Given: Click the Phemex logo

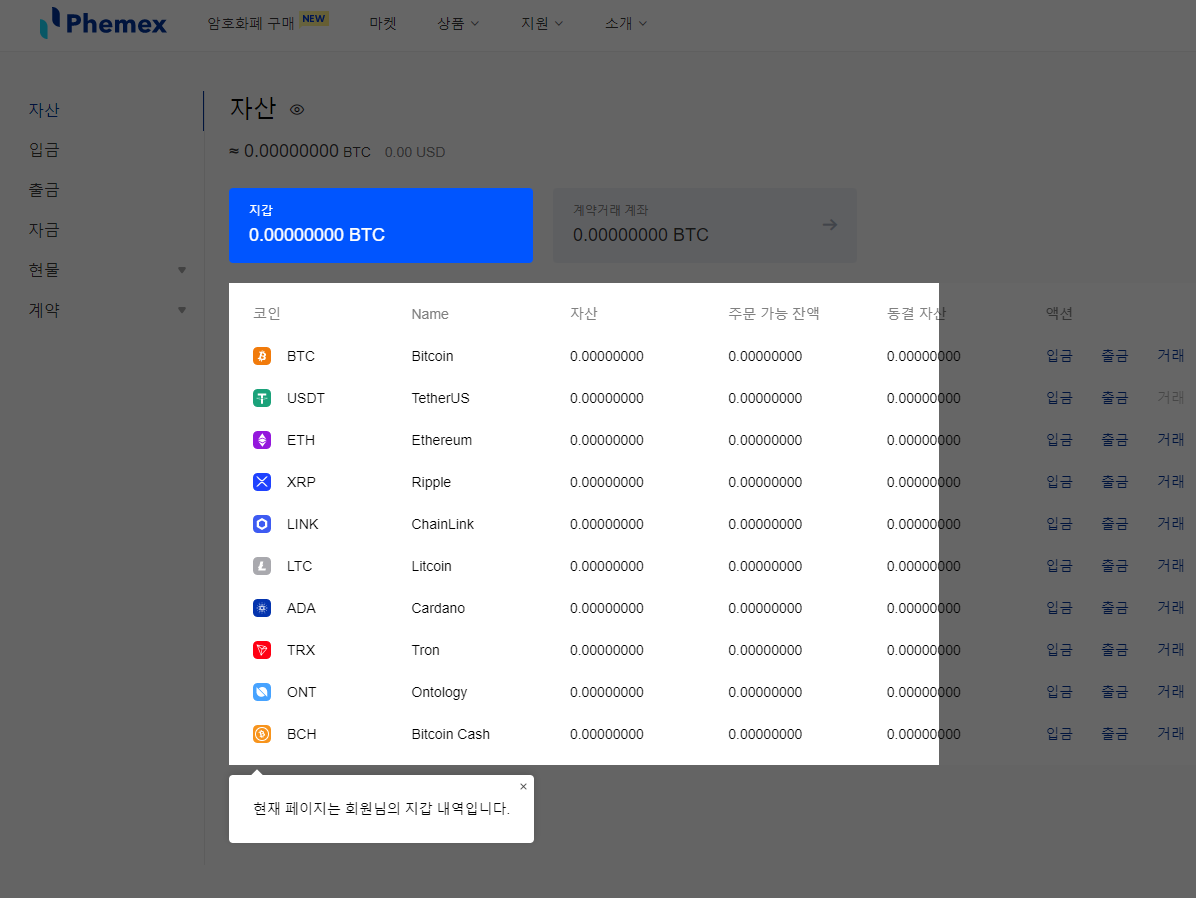Looking at the screenshot, I should 103,23.
